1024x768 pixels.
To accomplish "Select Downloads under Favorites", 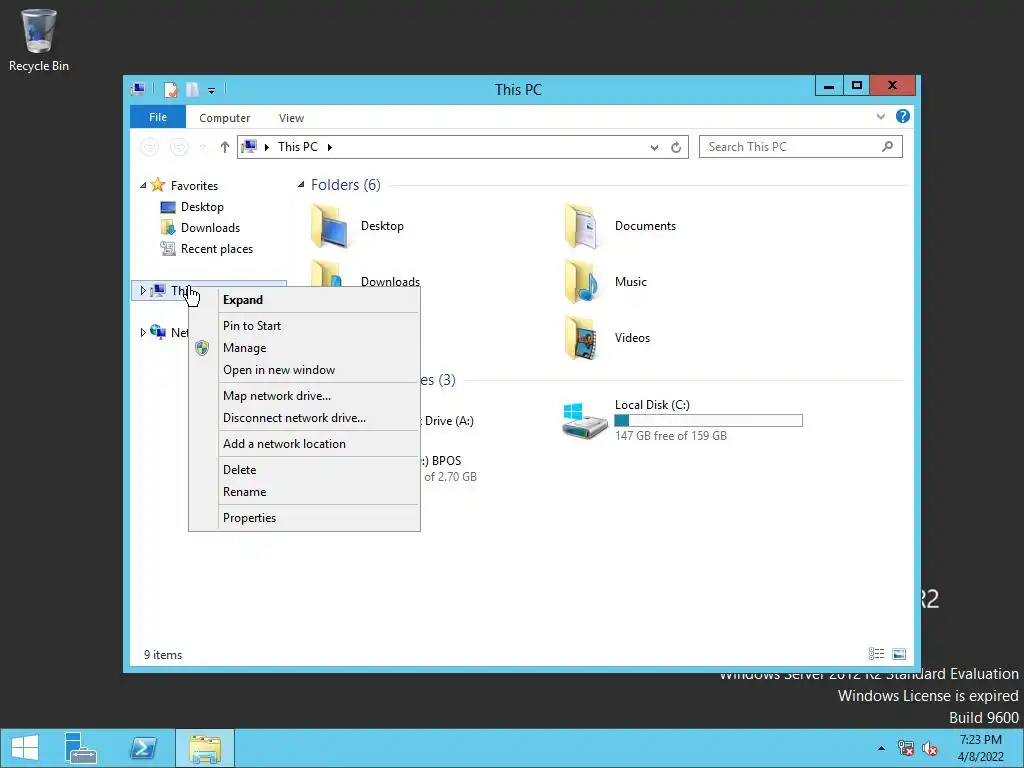I will [x=210, y=228].
